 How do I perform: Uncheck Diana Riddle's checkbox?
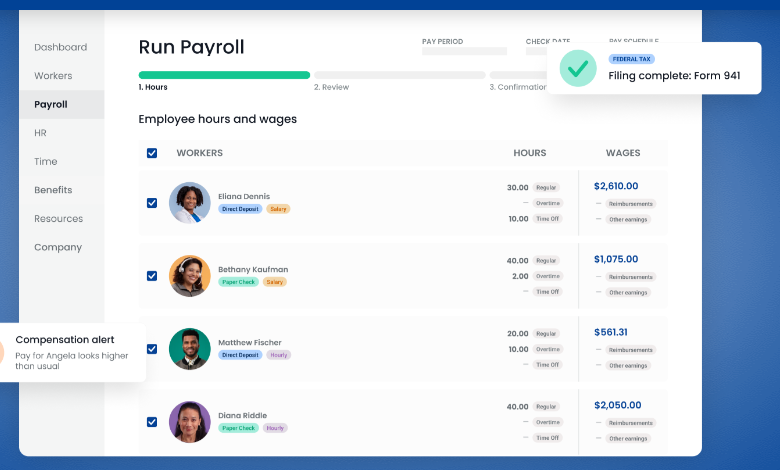coord(152,422)
